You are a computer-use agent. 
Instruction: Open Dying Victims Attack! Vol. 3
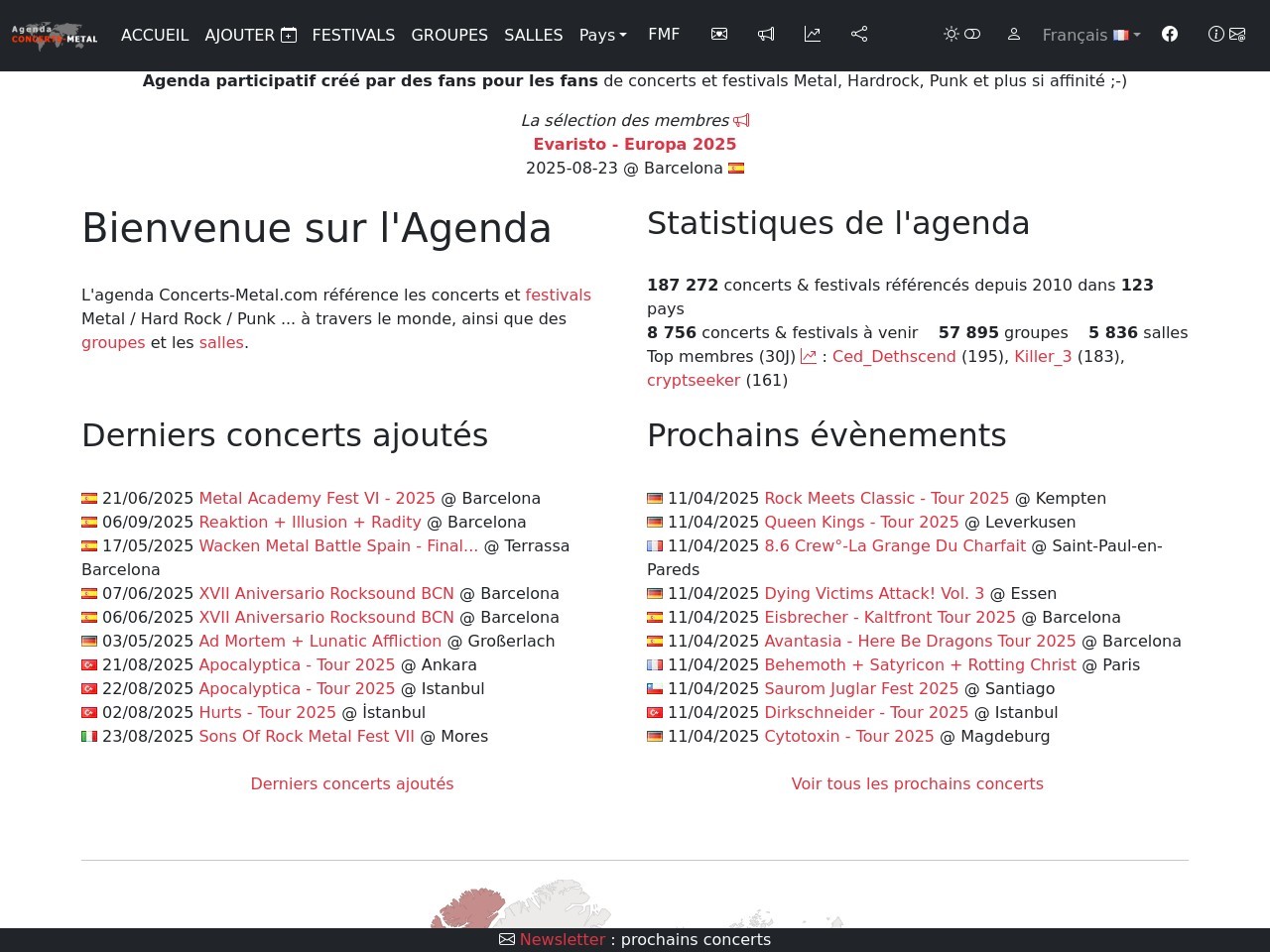(x=874, y=593)
